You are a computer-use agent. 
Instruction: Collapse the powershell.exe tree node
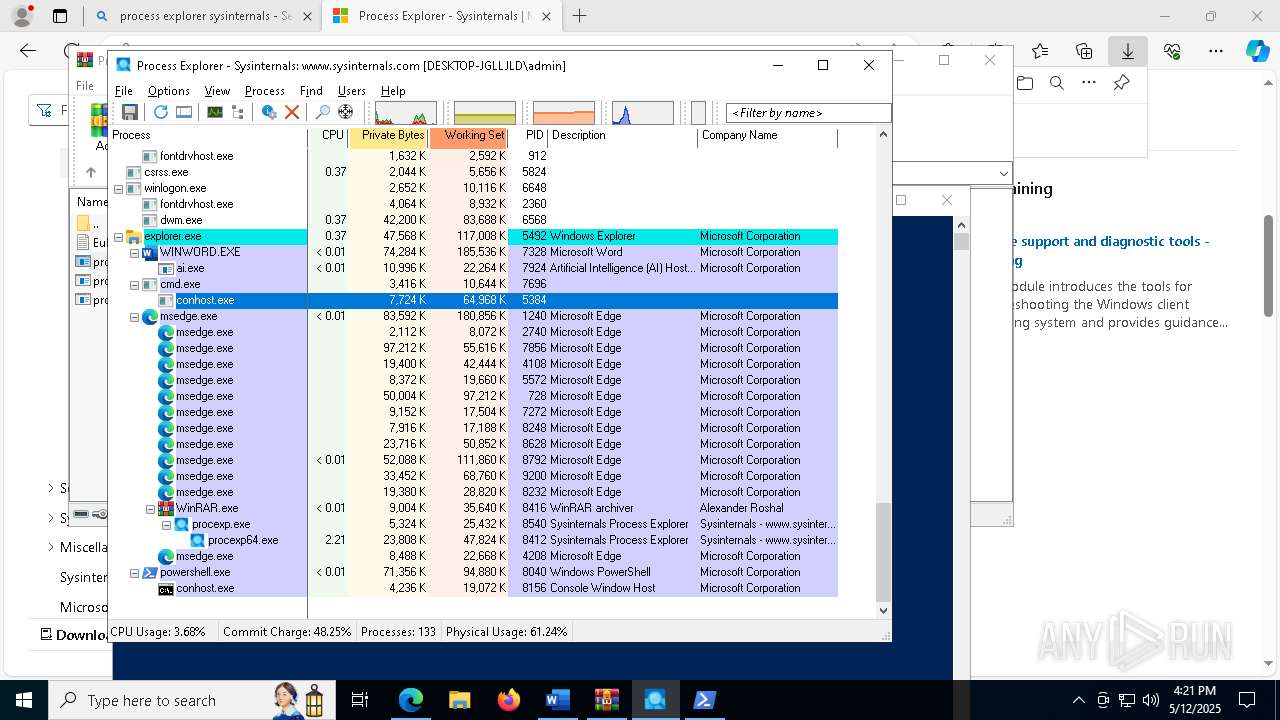[x=134, y=572]
